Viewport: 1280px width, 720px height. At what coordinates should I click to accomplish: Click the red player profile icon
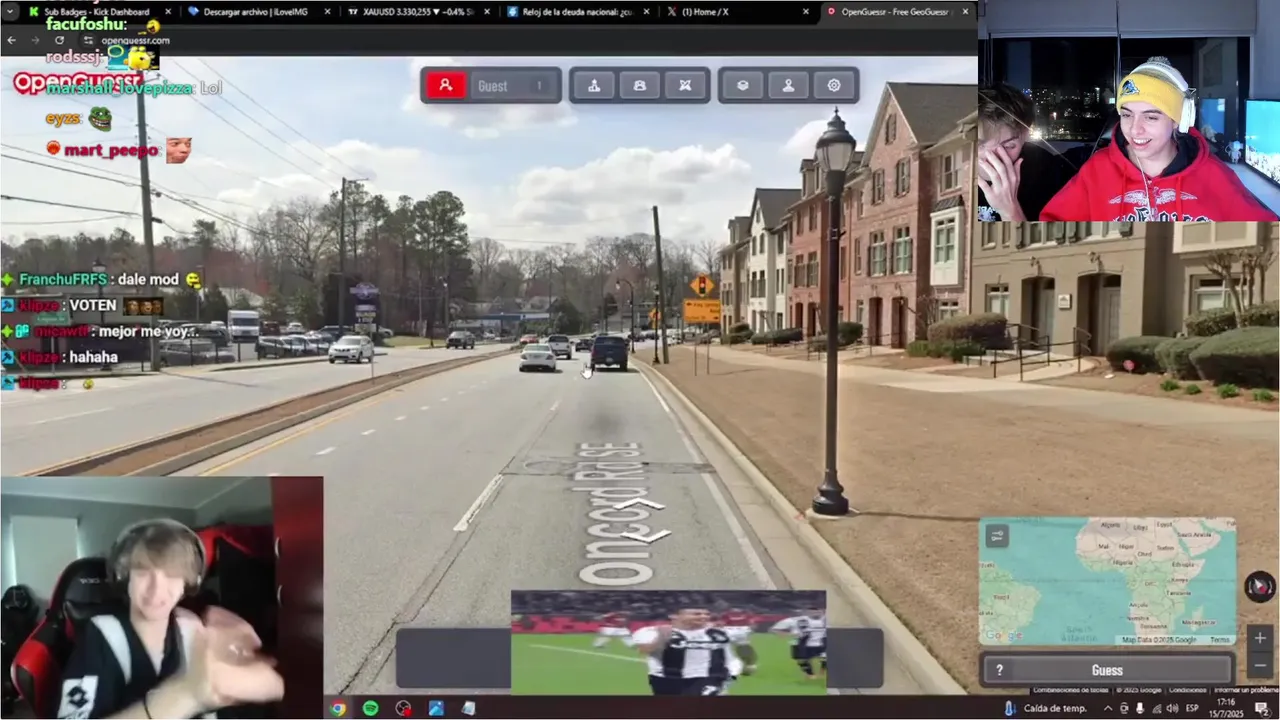pyautogui.click(x=446, y=86)
